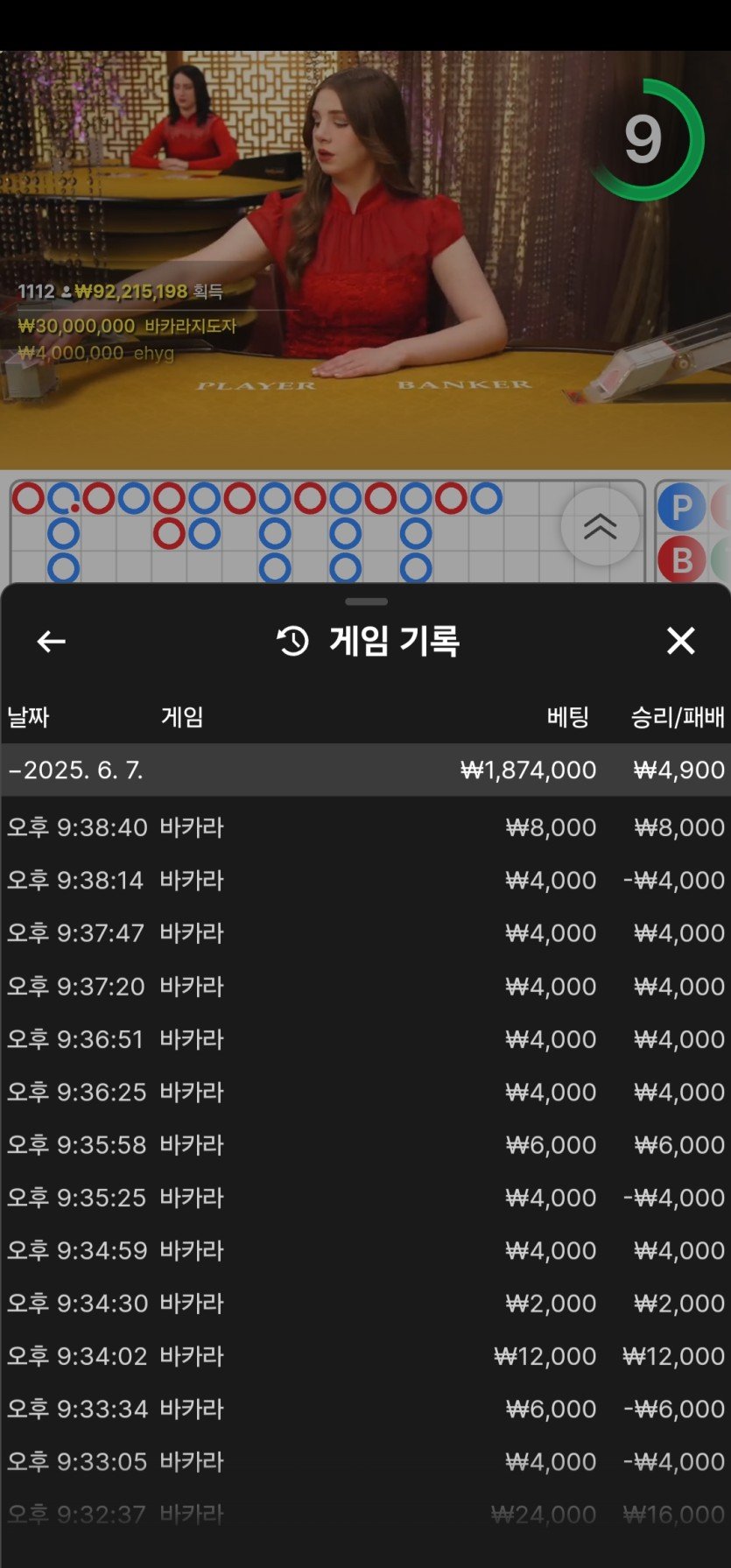Open the 오후 9:38:40 바카라 record
The image size is (731, 1568).
pos(365,827)
